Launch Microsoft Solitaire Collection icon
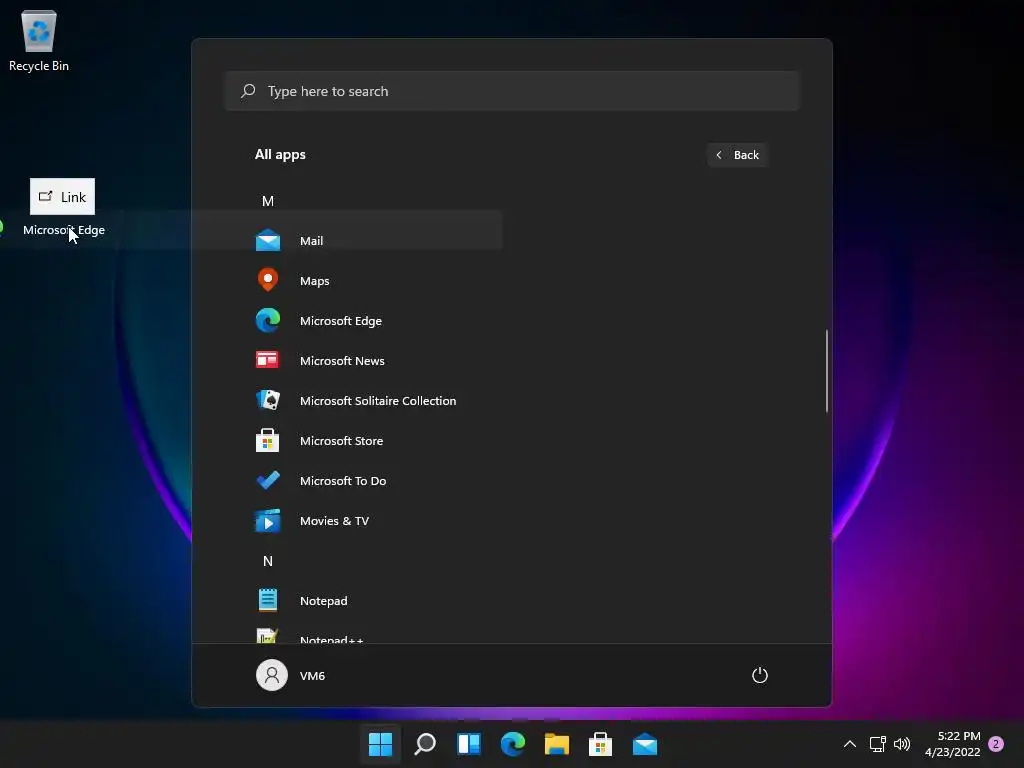 click(x=268, y=400)
